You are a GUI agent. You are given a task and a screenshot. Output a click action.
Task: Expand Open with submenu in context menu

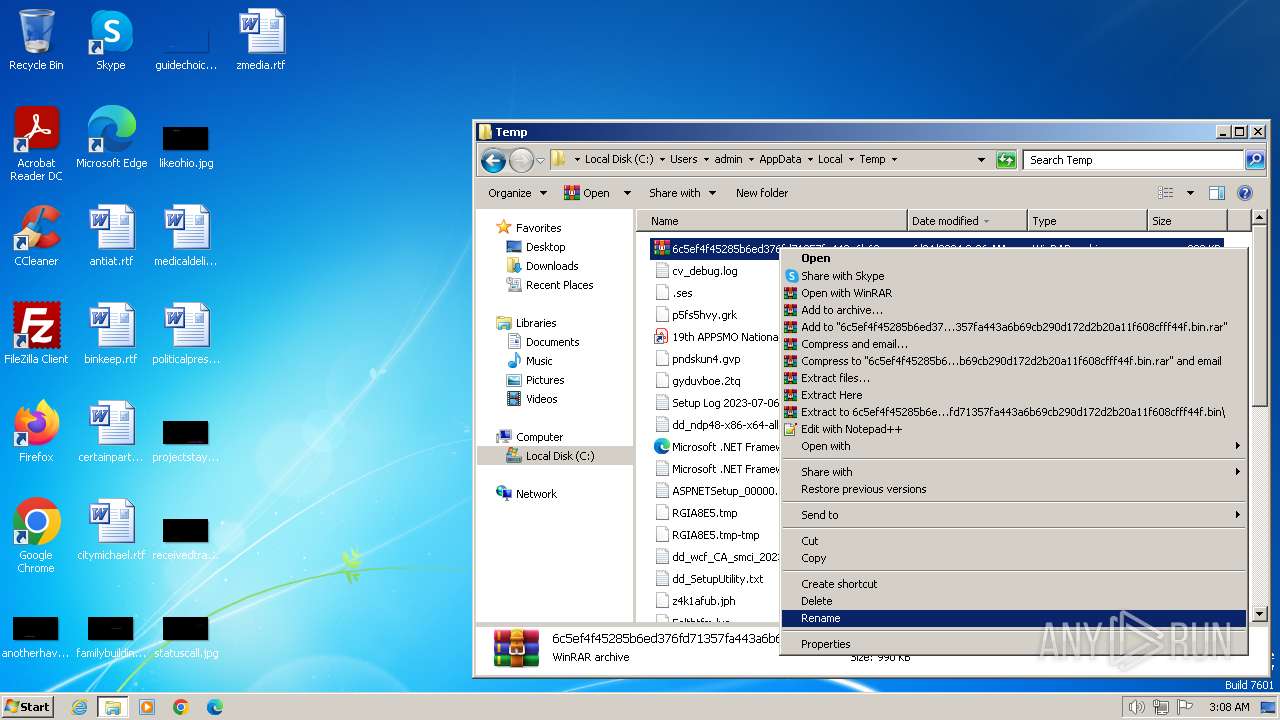tap(1013, 446)
